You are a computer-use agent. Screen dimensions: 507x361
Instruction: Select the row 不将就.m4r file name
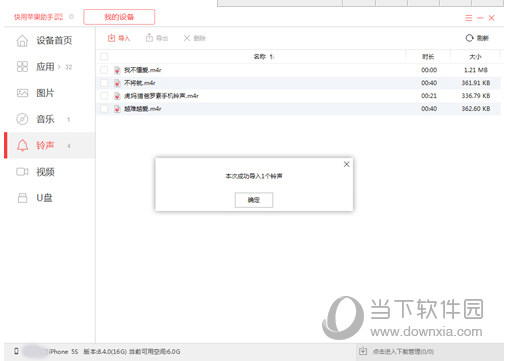coord(140,83)
